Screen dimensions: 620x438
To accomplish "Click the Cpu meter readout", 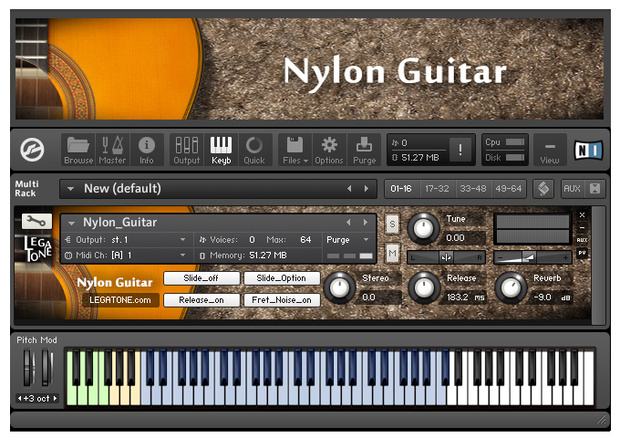I will pyautogui.click(x=505, y=142).
